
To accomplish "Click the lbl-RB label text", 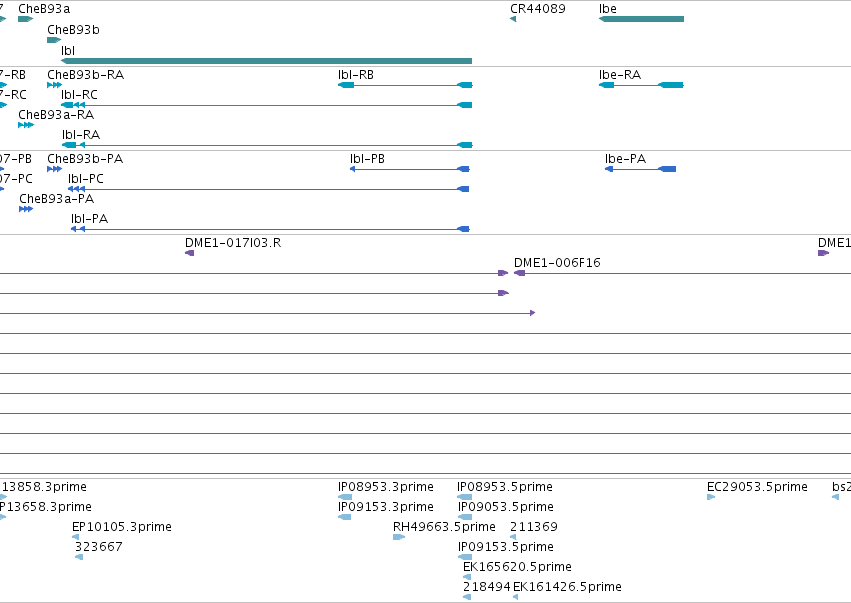I will coord(355,75).
